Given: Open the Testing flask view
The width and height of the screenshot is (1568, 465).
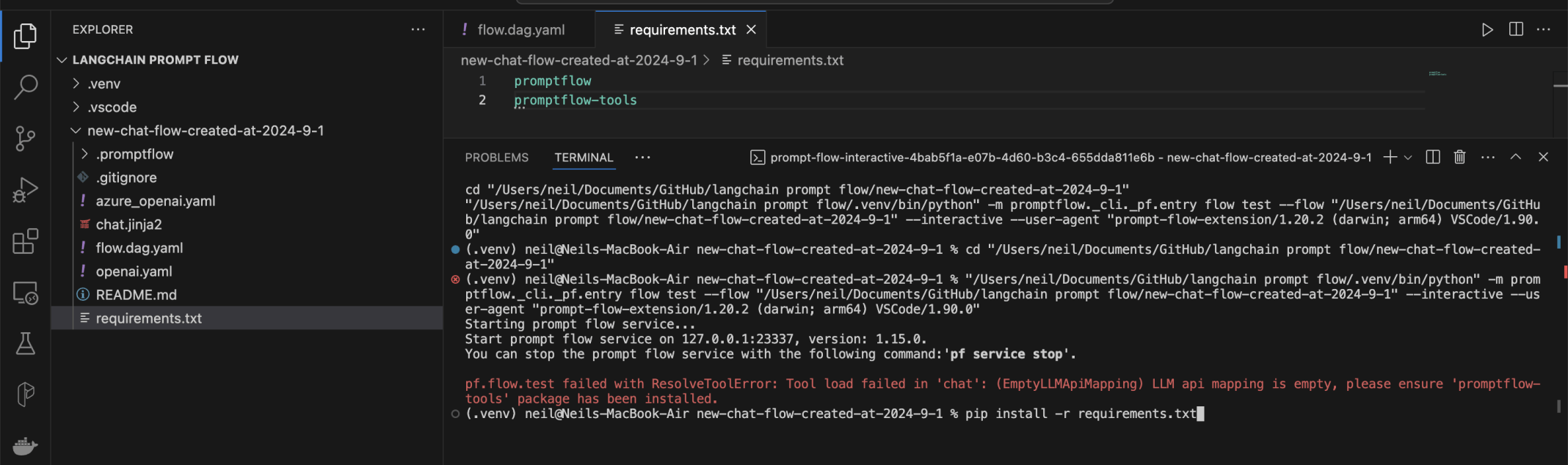Looking at the screenshot, I should pos(26,343).
